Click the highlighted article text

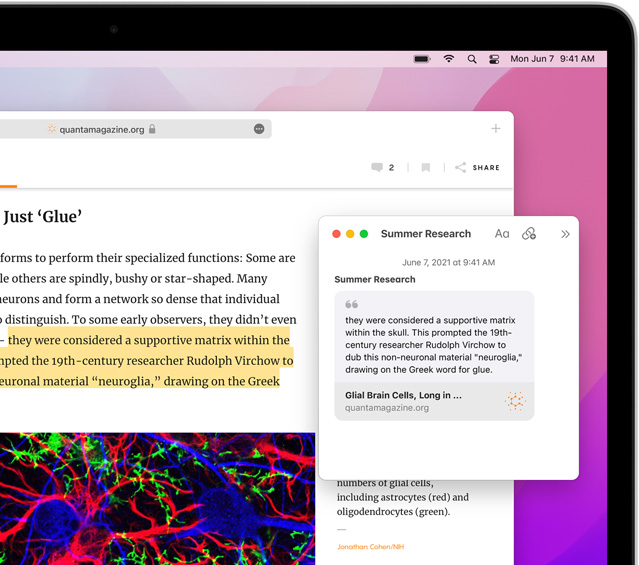point(150,341)
